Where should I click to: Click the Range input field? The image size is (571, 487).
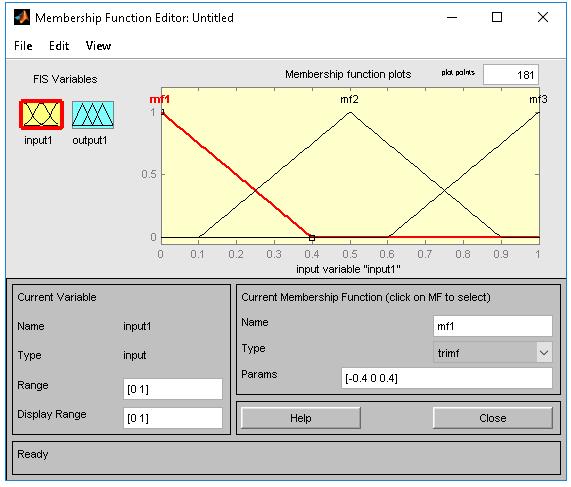(173, 389)
